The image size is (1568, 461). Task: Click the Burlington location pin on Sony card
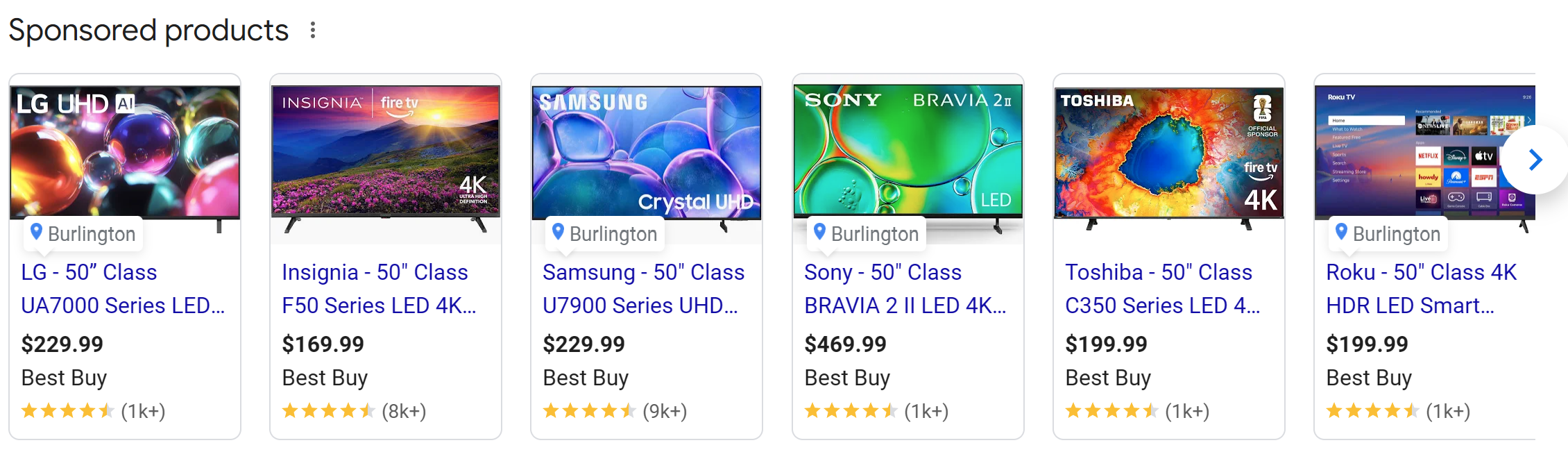tap(820, 232)
